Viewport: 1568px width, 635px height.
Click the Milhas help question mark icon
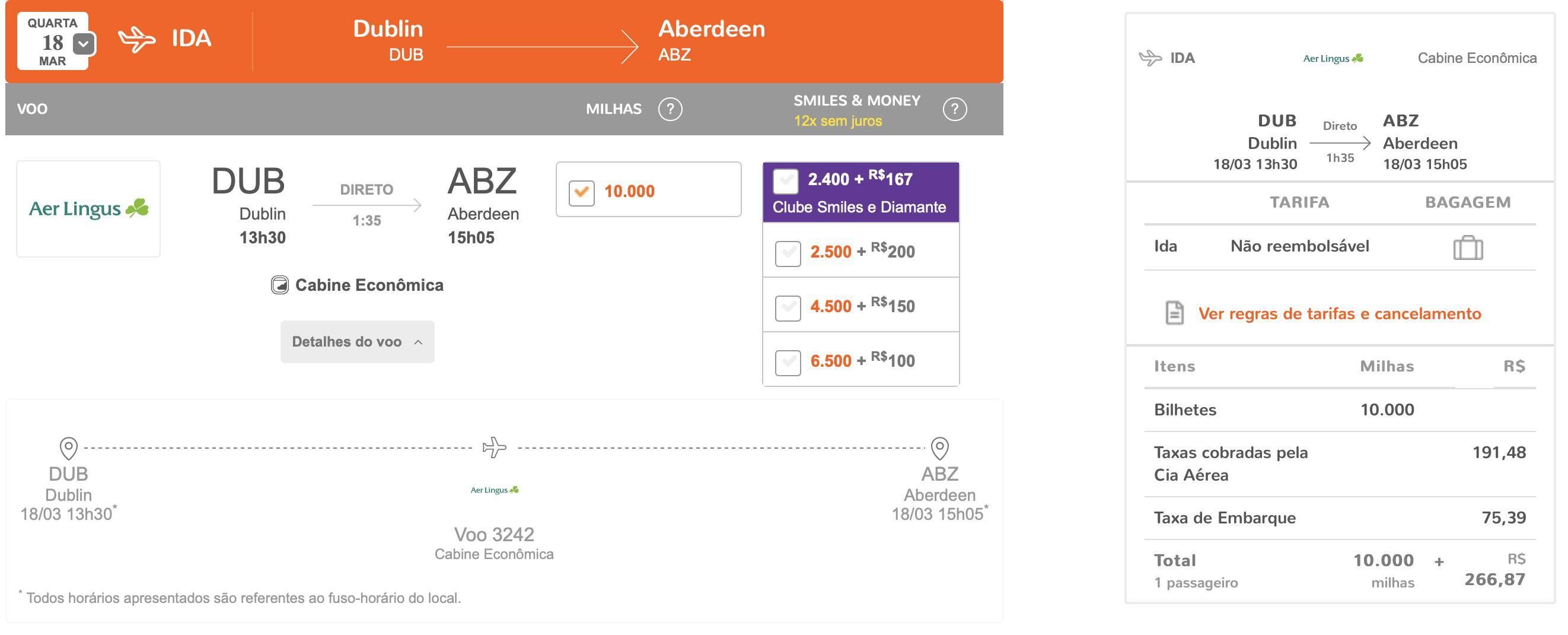tap(670, 109)
